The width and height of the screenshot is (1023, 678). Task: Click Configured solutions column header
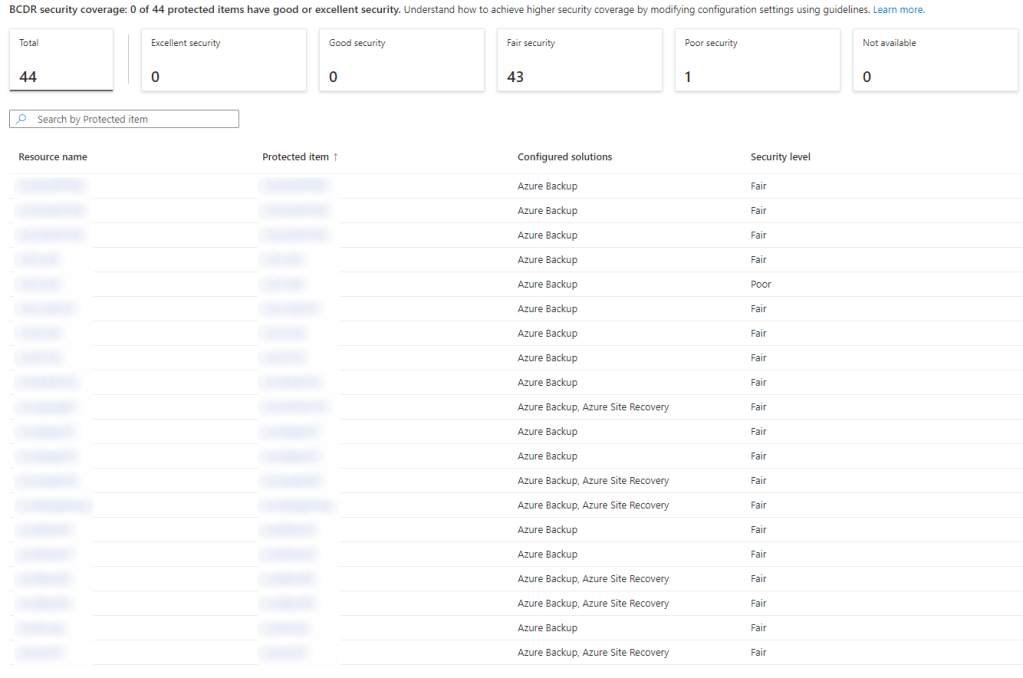pyautogui.click(x=564, y=157)
